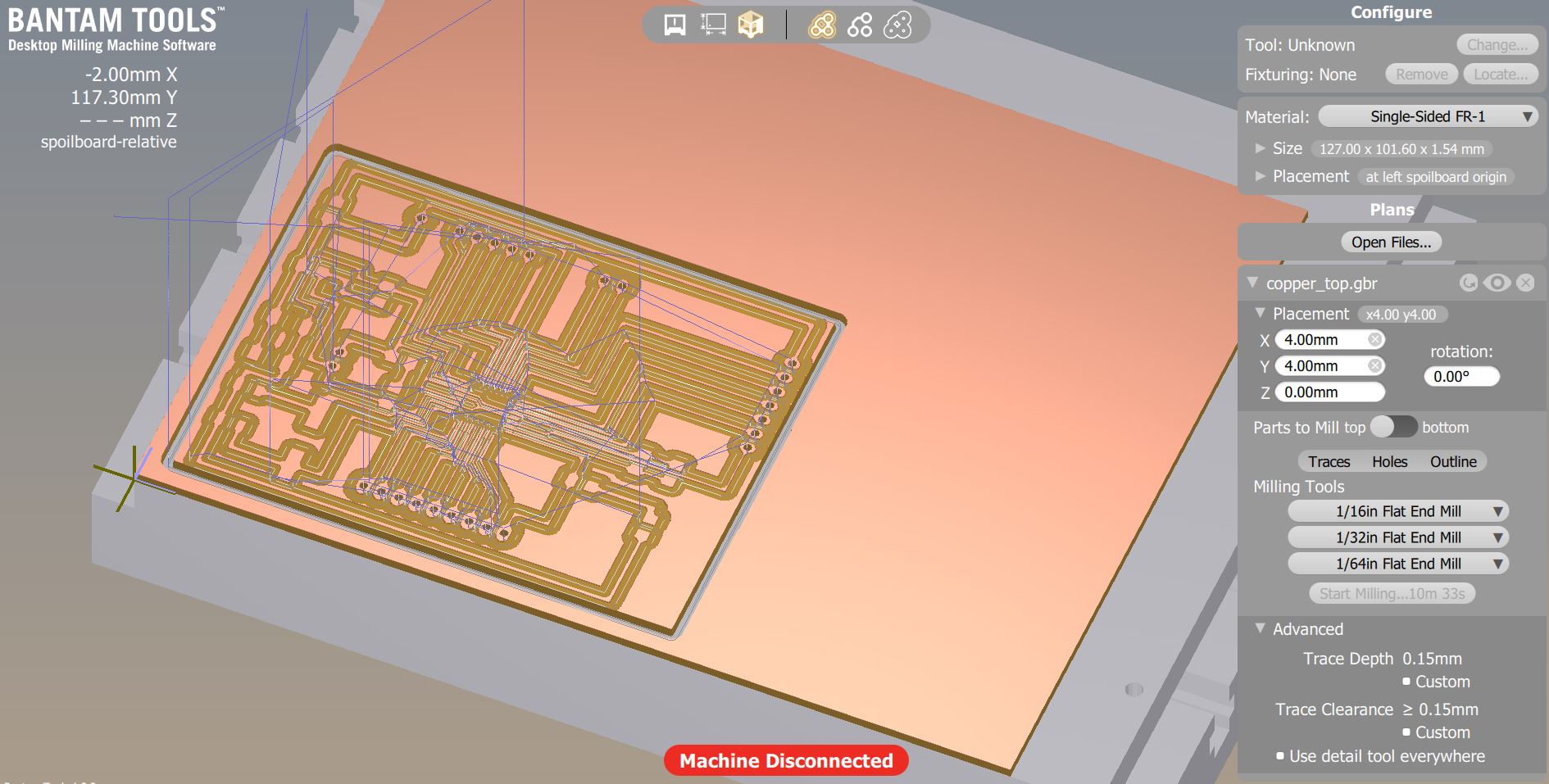Click the Configure heading

(x=1391, y=12)
